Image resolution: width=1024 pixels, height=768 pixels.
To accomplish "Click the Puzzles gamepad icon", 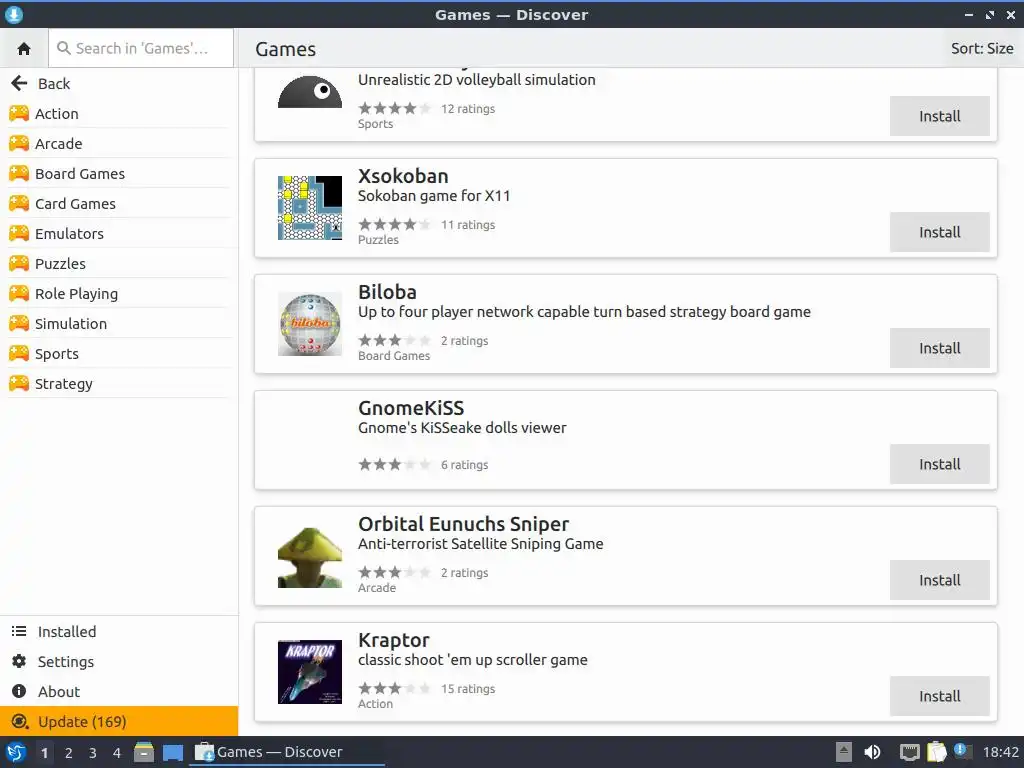I will click(19, 263).
